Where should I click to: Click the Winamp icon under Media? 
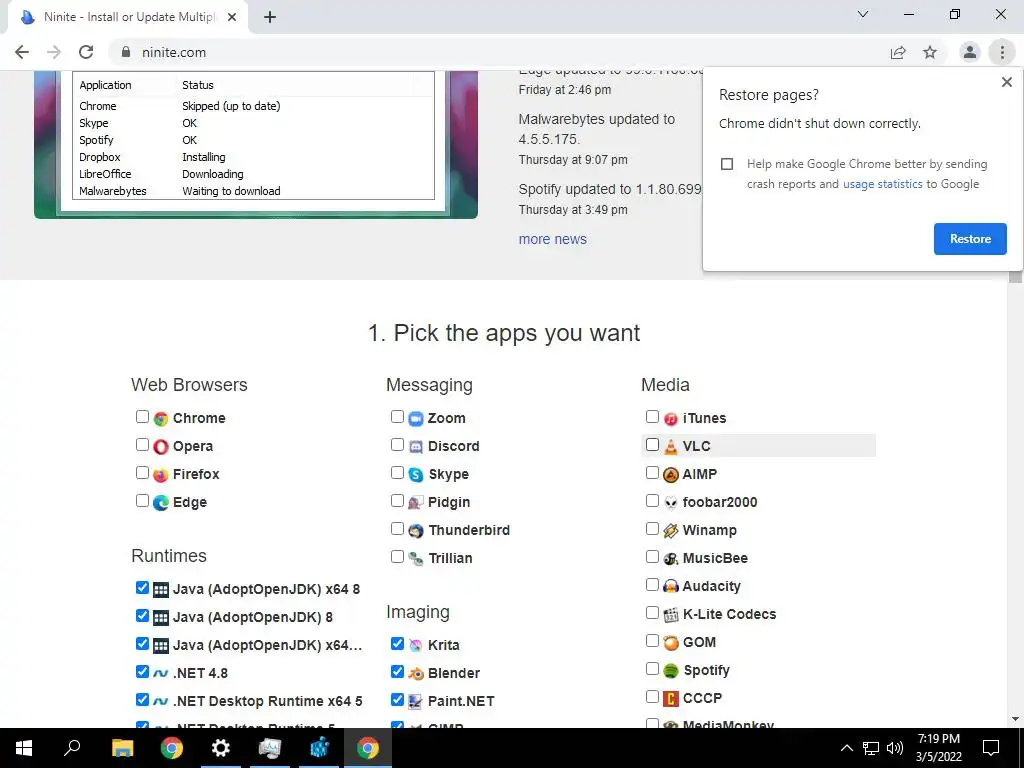pos(671,531)
